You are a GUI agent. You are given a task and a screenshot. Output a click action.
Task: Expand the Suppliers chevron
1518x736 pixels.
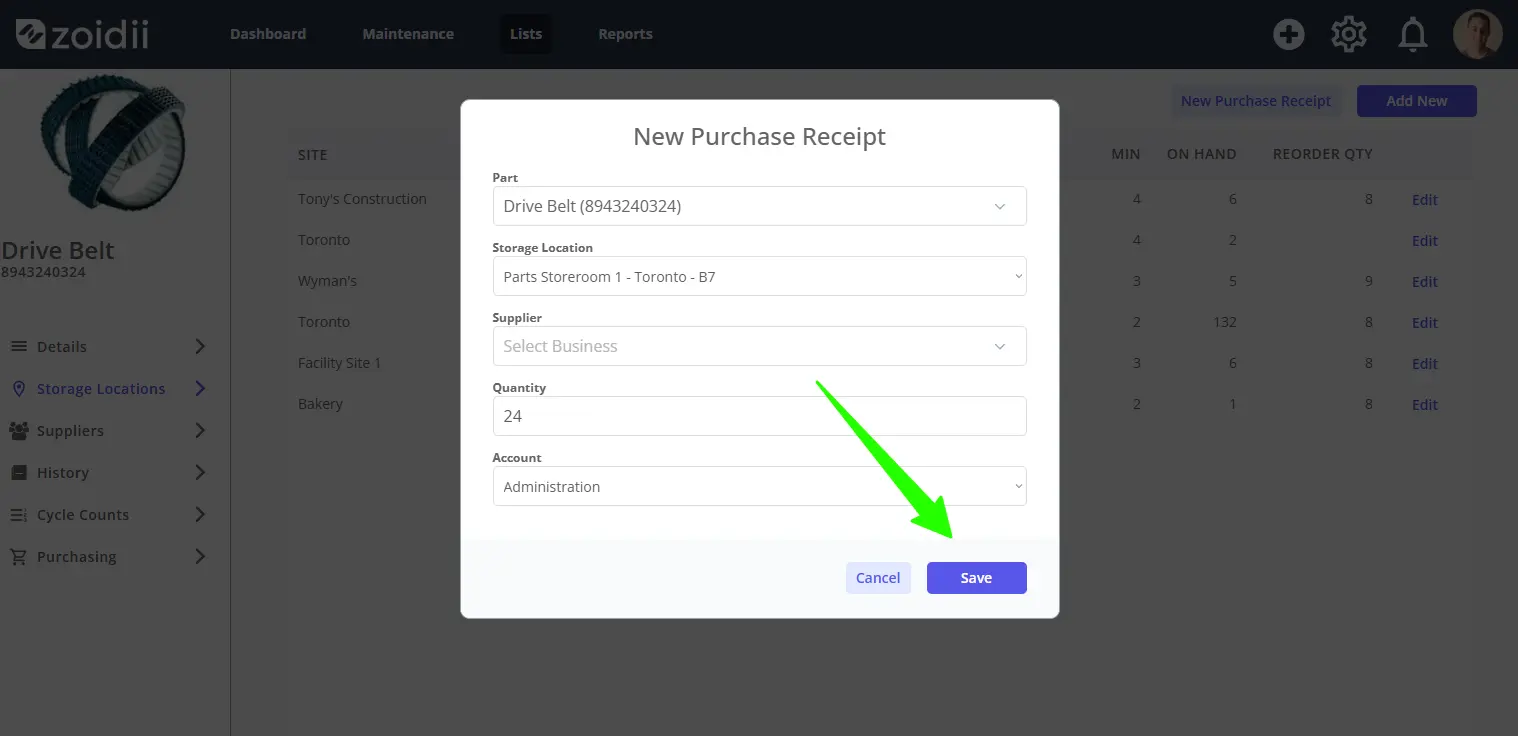pyautogui.click(x=200, y=430)
